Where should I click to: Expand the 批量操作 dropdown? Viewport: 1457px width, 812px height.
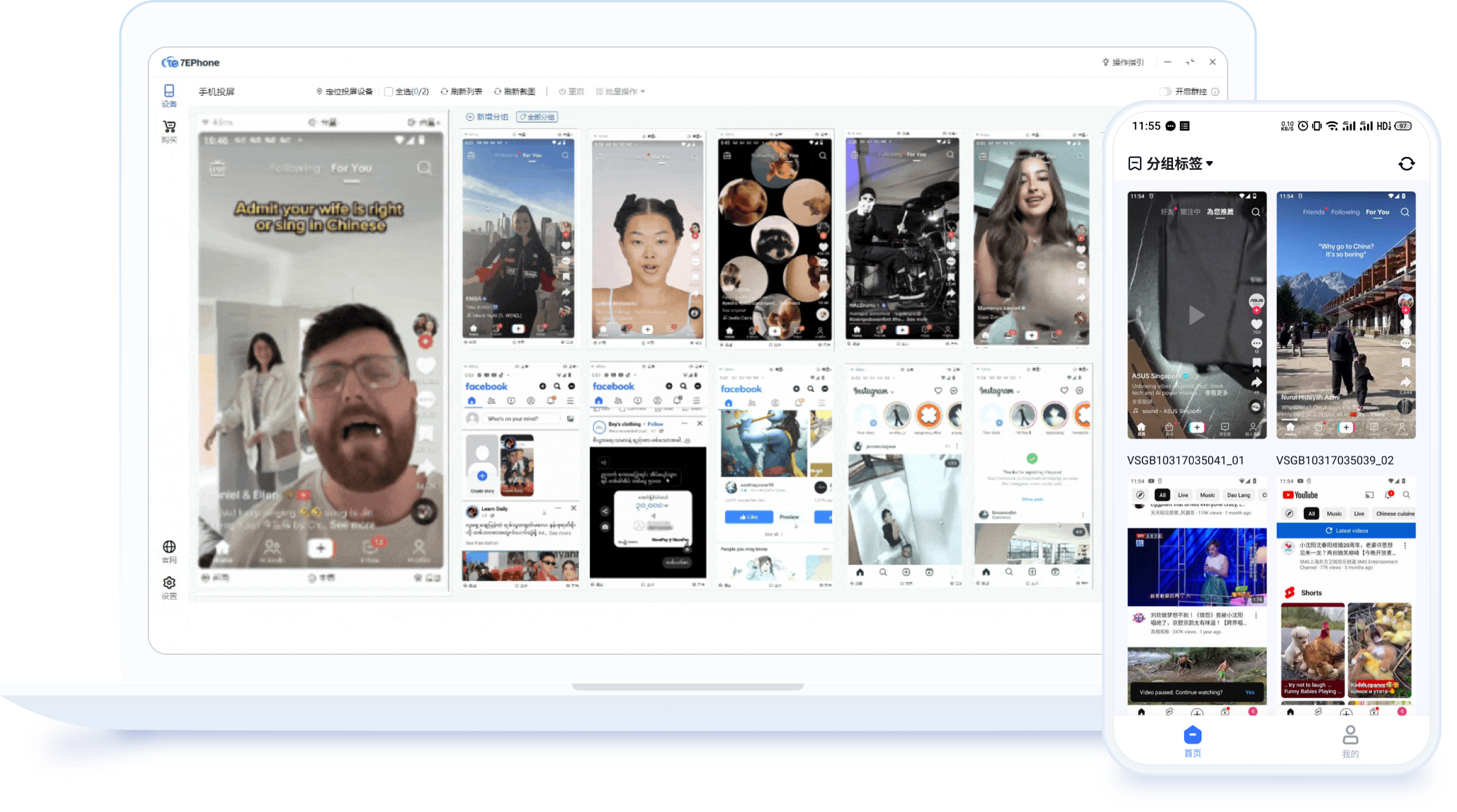[621, 92]
